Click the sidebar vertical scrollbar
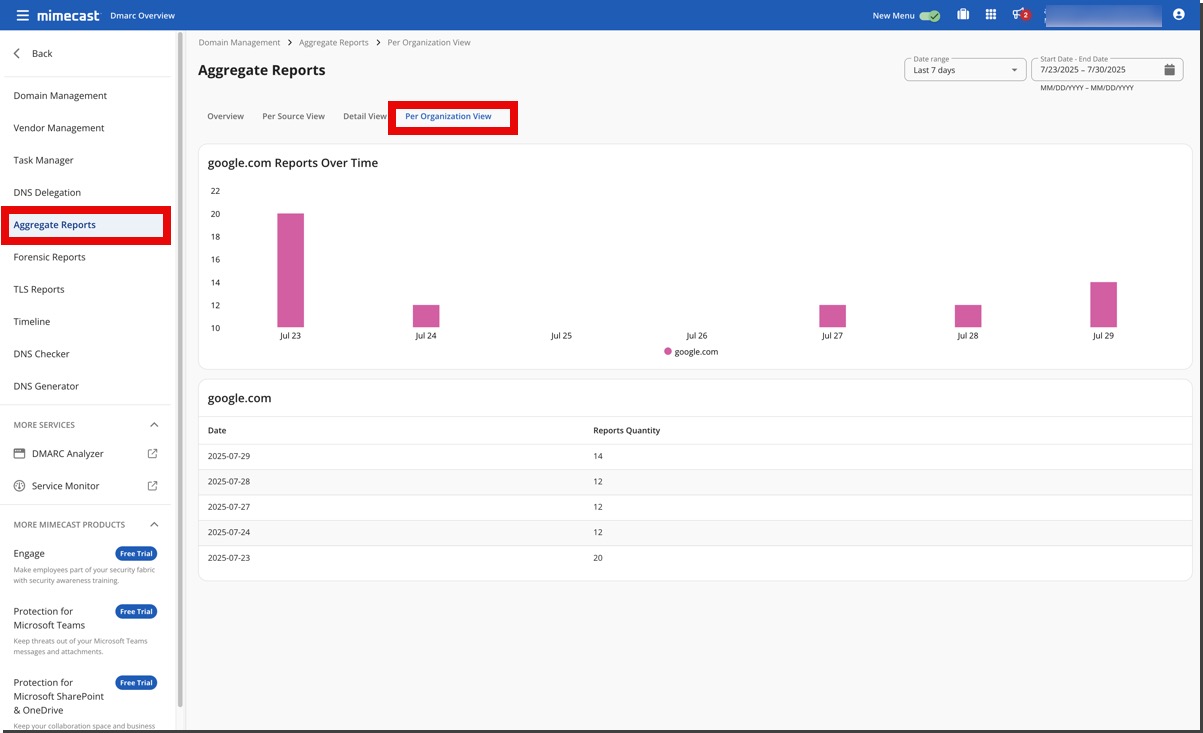 click(x=180, y=370)
